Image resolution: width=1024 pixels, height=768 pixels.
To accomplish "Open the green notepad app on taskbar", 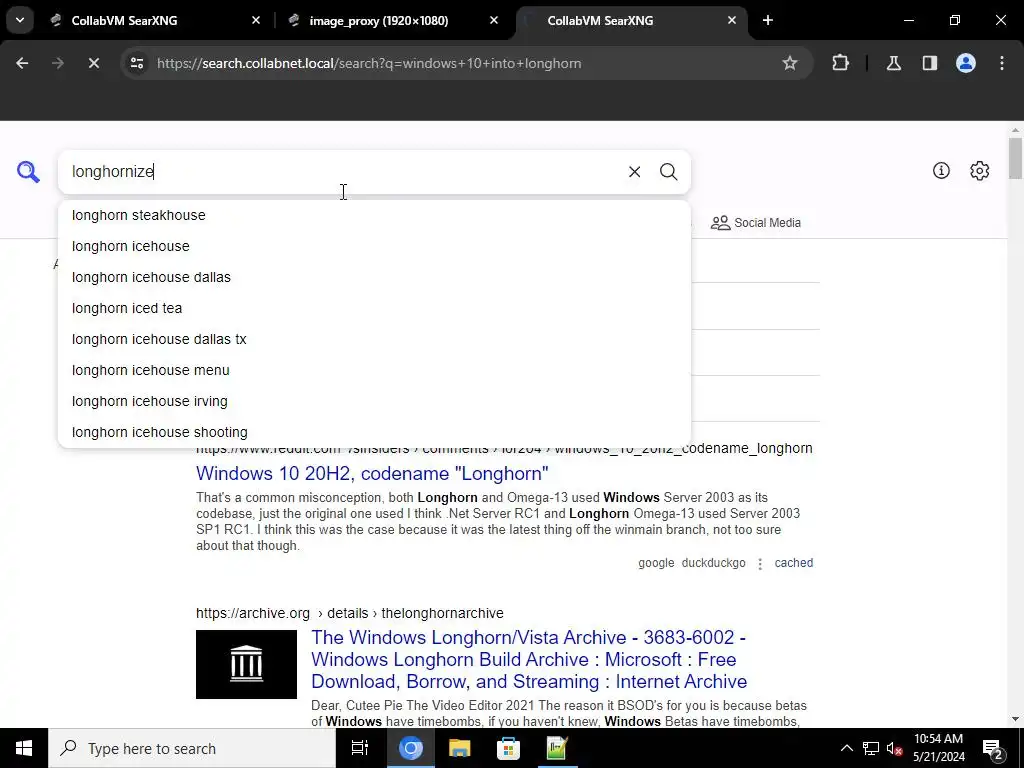I will [556, 748].
